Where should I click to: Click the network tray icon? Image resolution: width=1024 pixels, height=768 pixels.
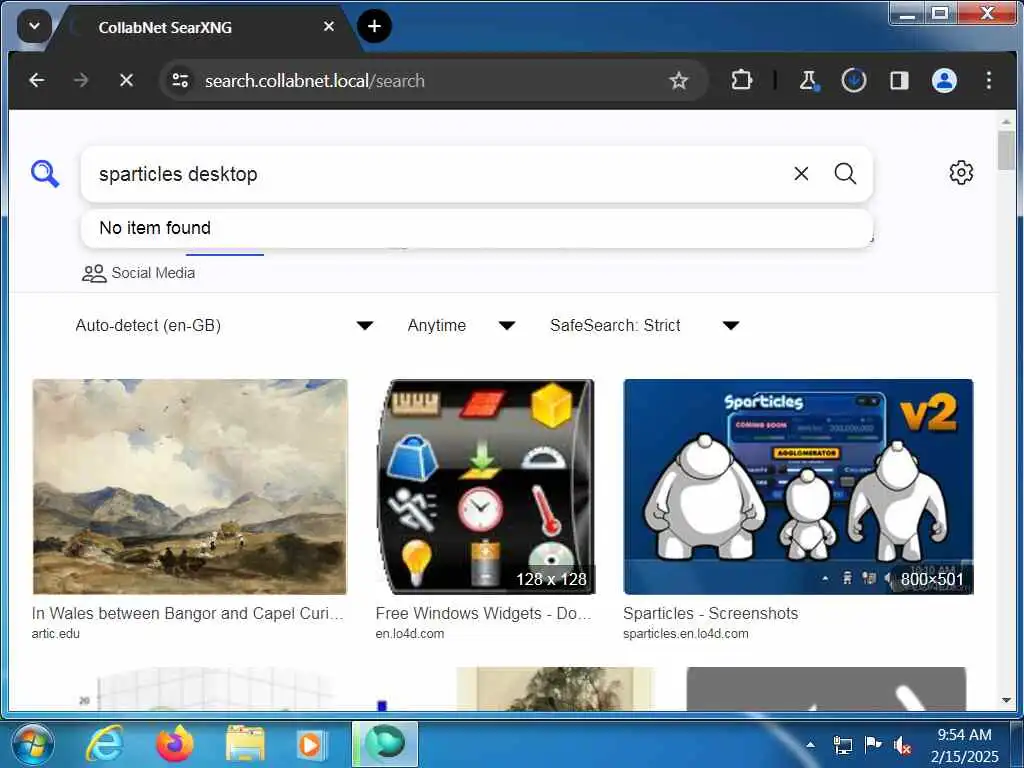click(842, 745)
